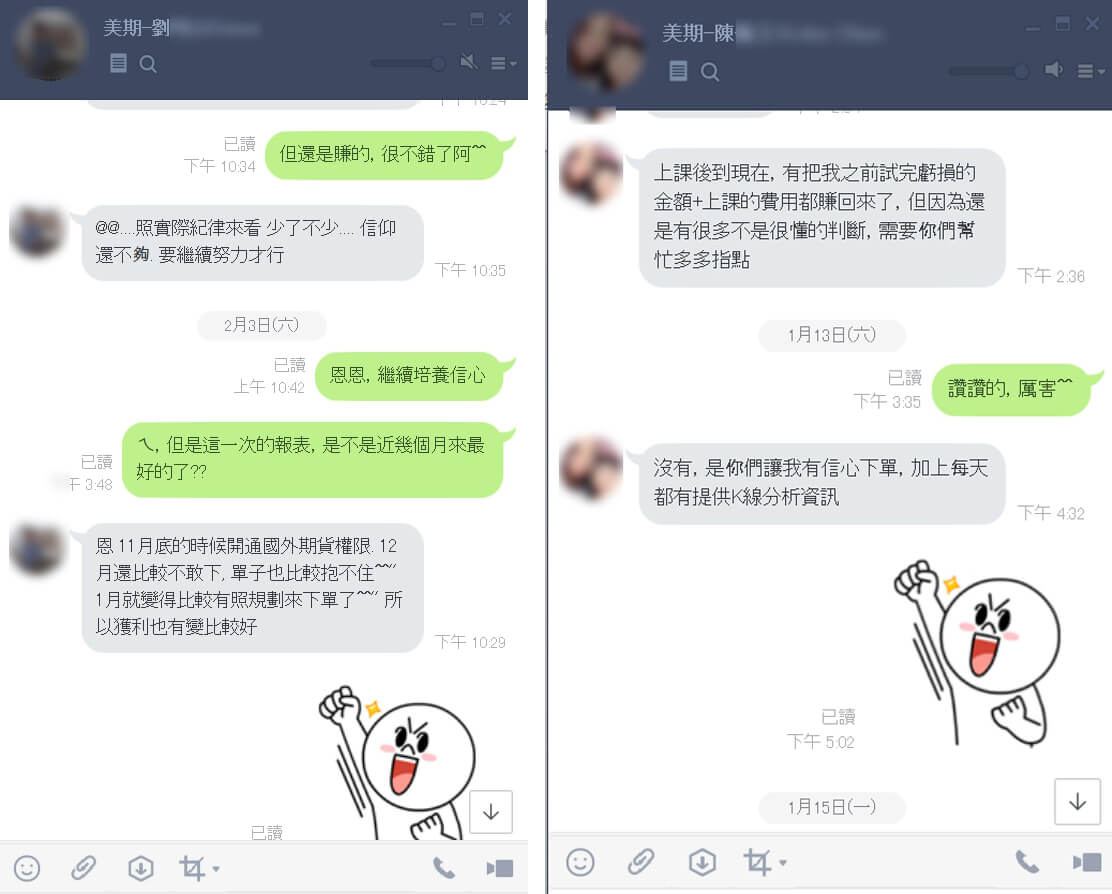Viewport: 1112px width, 894px height.
Task: Expand right chat header menu dropdown
Action: coord(1091,71)
